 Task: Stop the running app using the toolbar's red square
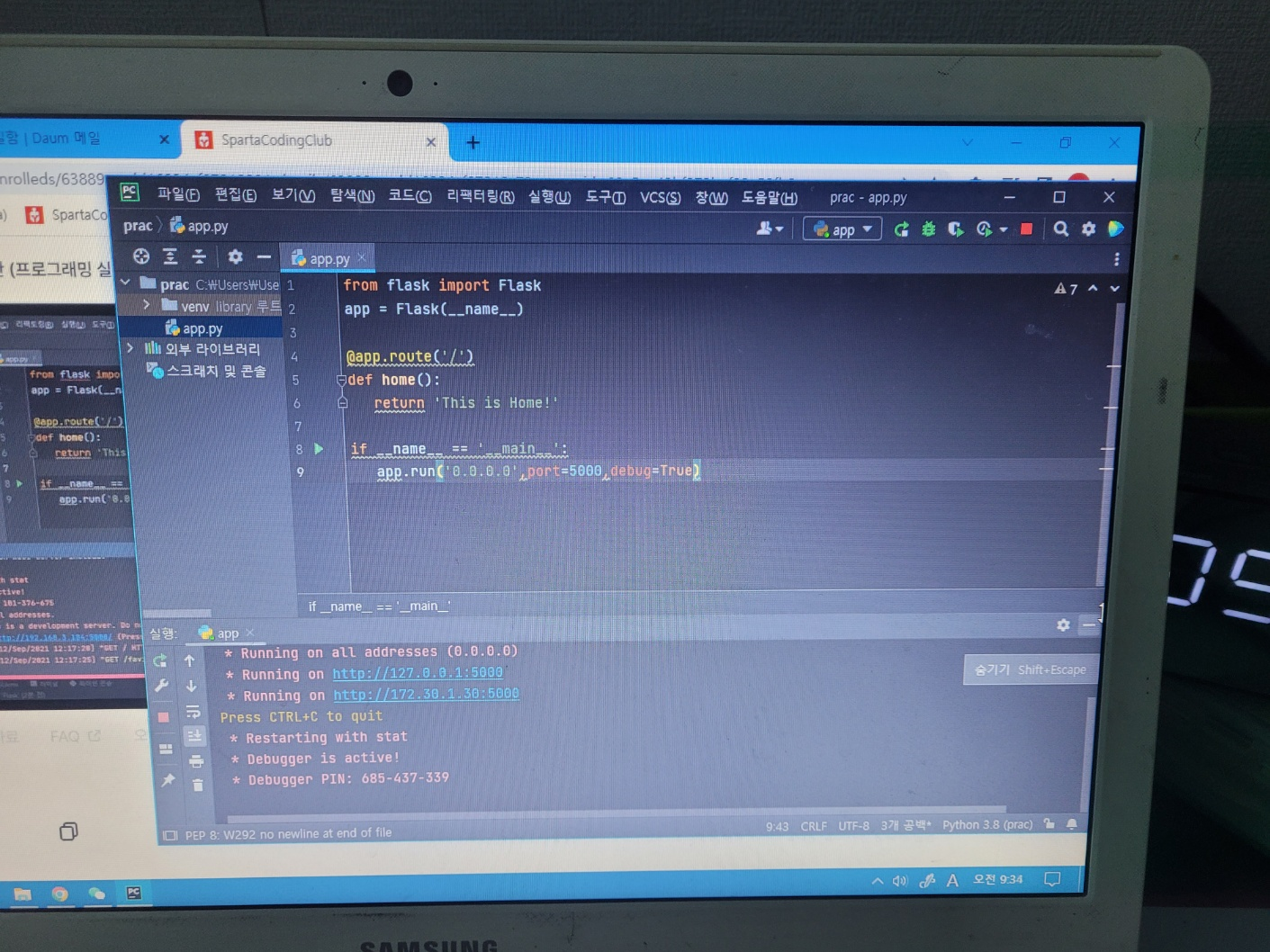click(1026, 229)
